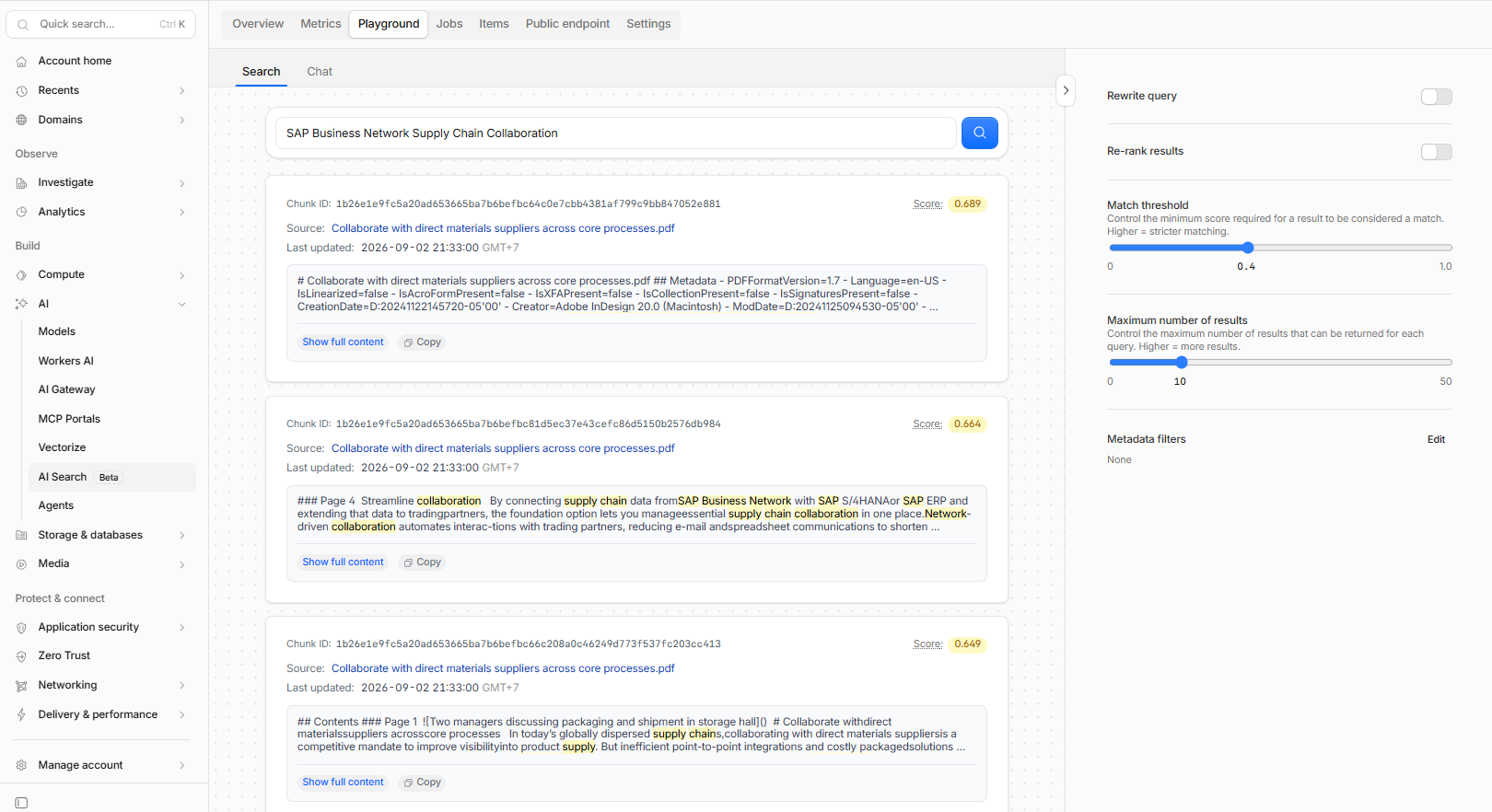Image resolution: width=1492 pixels, height=812 pixels.
Task: Copy content of the 0.689 score chunk
Action: [422, 342]
